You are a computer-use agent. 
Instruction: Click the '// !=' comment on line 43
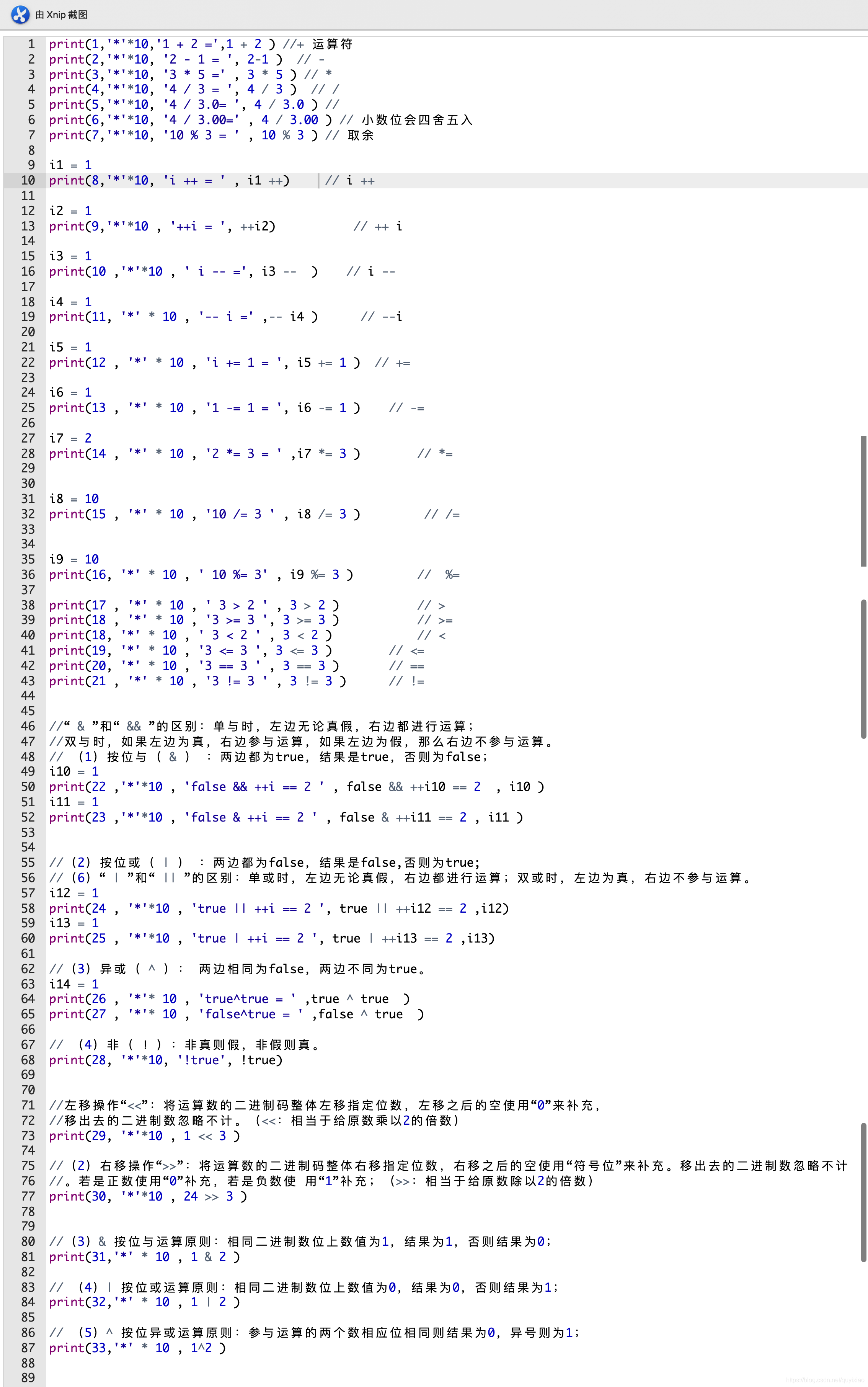406,681
